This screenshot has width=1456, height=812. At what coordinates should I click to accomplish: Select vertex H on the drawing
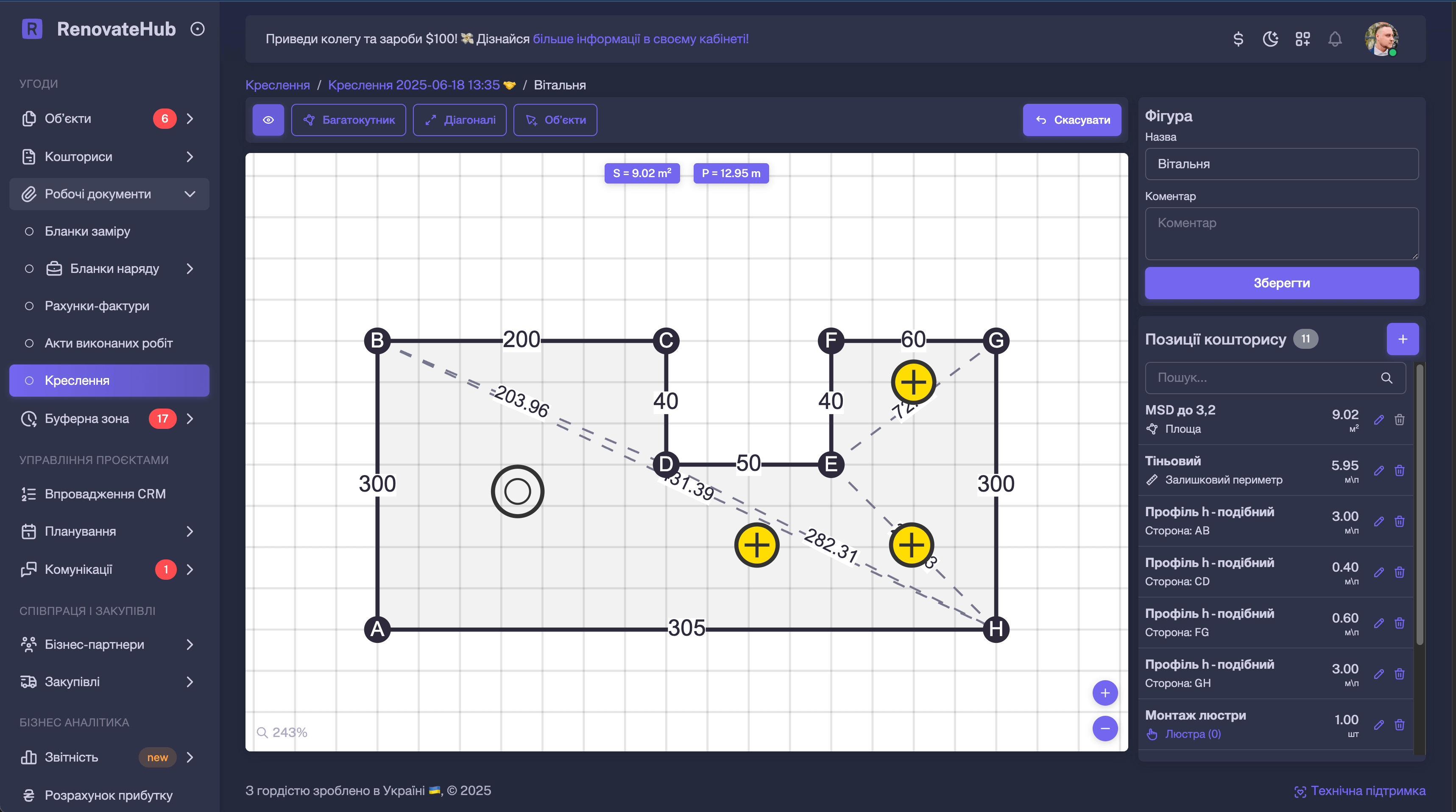(x=996, y=629)
